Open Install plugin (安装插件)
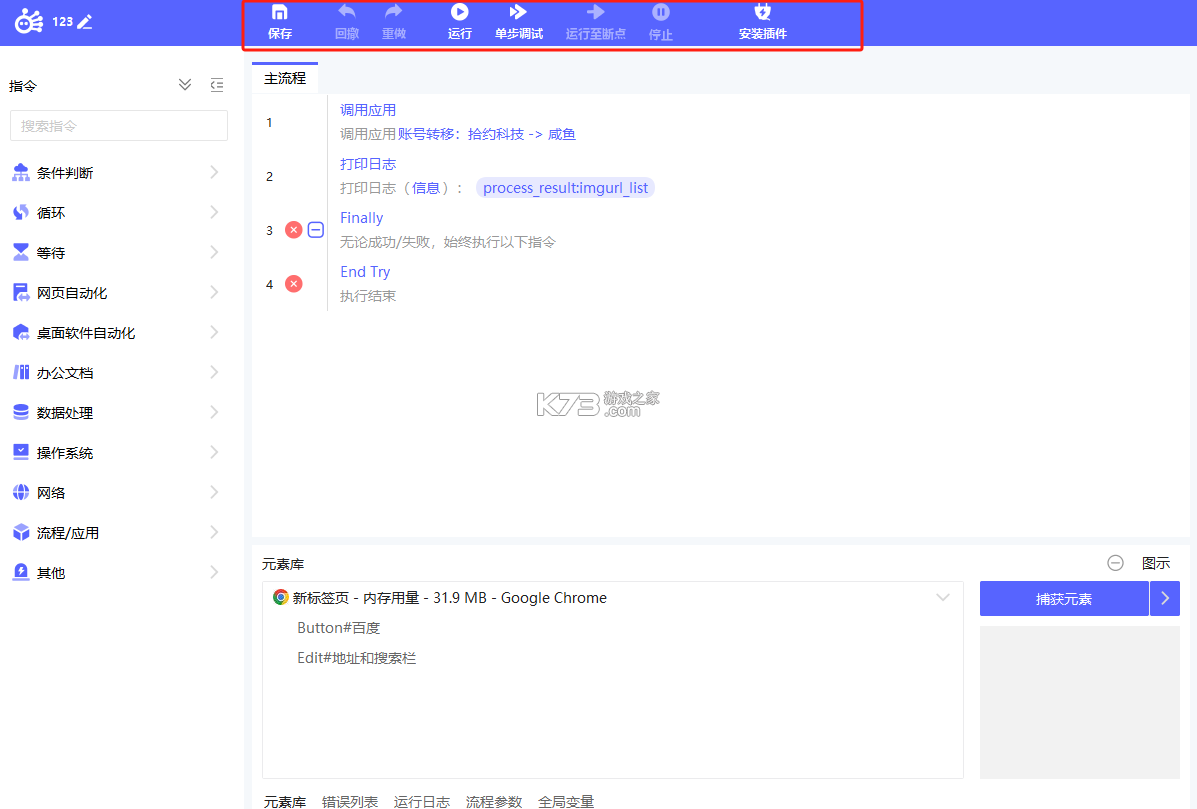The image size is (1197, 809). 763,21
